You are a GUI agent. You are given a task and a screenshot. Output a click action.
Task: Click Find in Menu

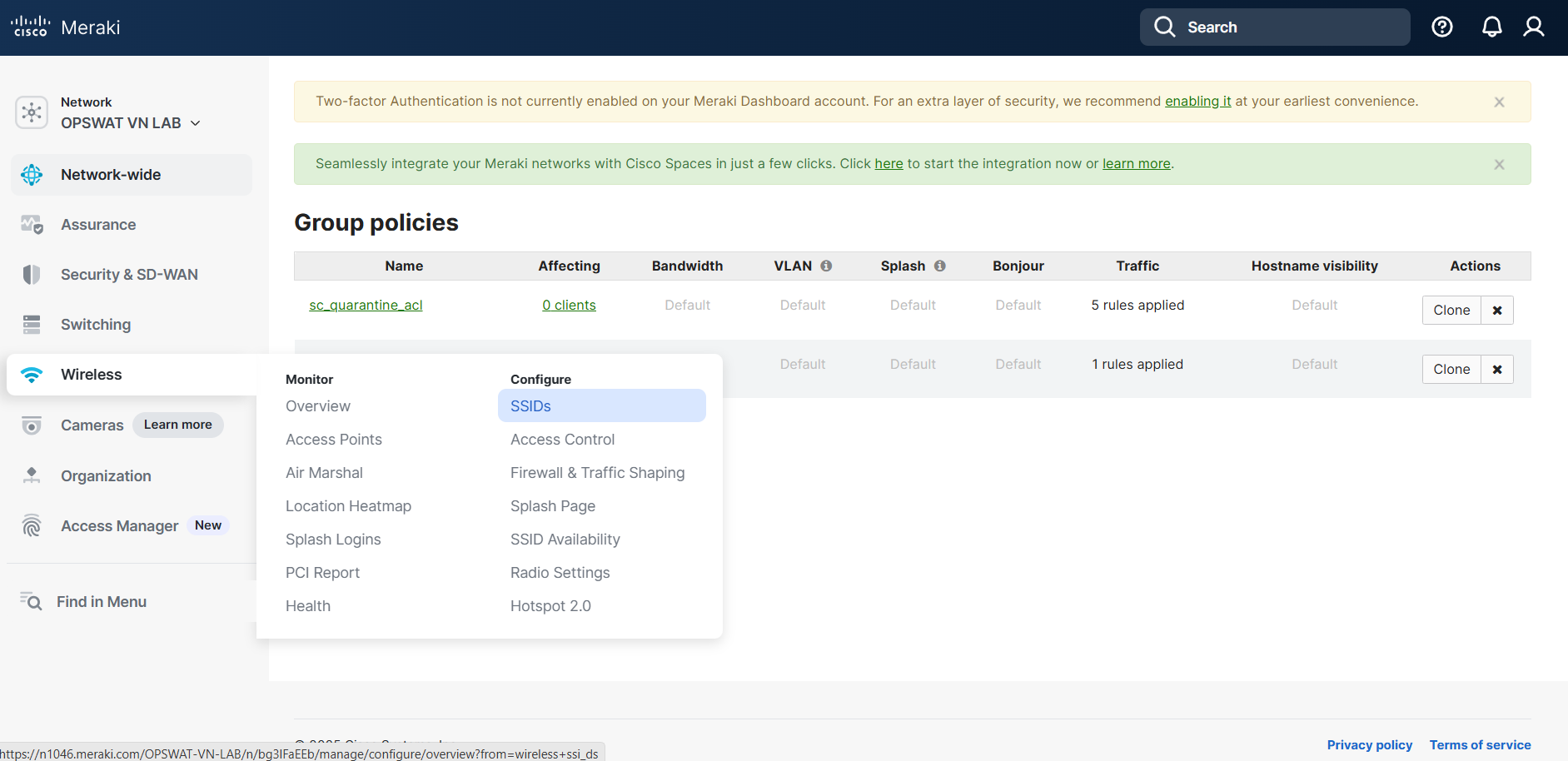tap(102, 601)
